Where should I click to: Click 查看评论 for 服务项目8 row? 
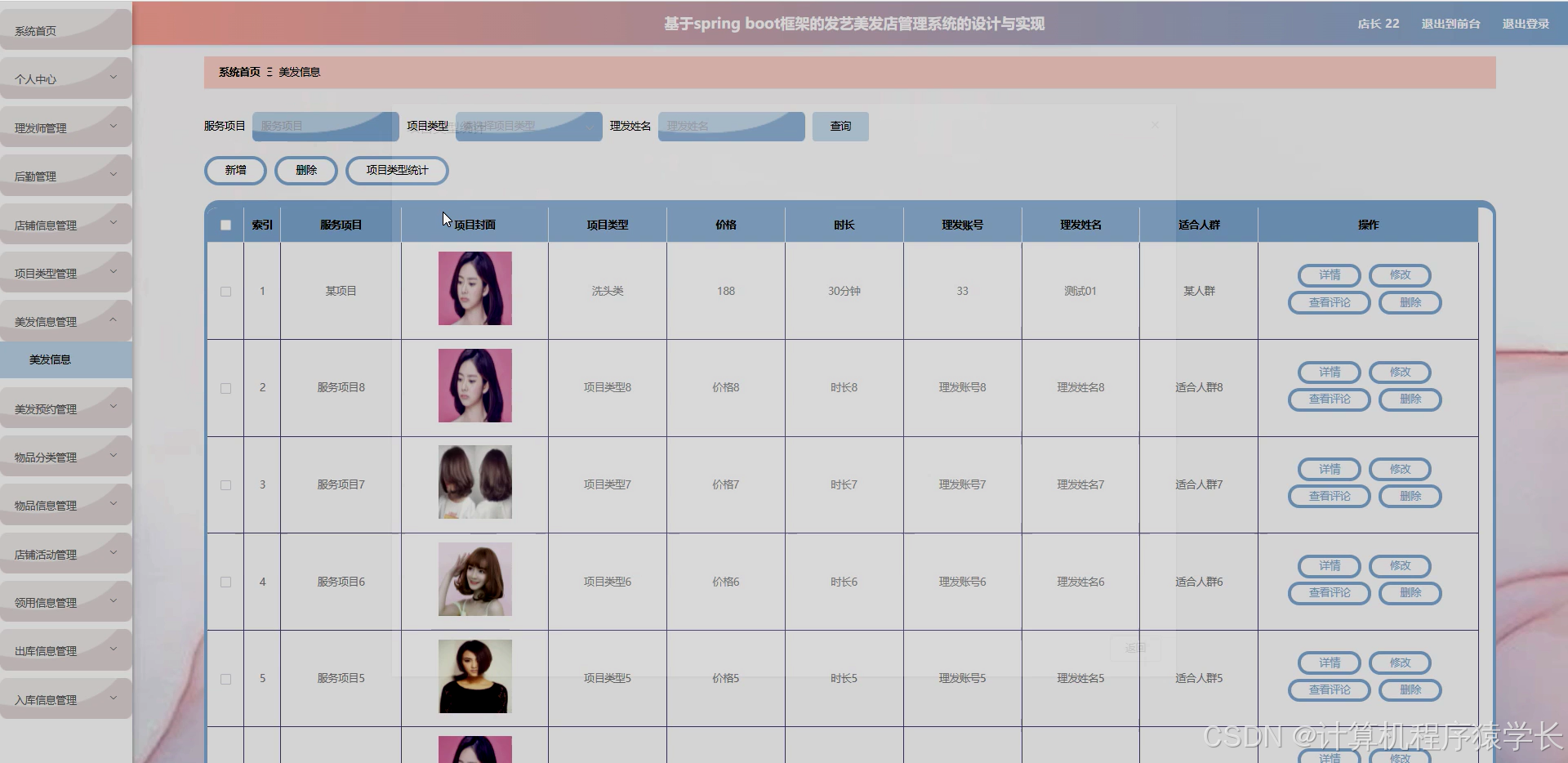[x=1330, y=399]
